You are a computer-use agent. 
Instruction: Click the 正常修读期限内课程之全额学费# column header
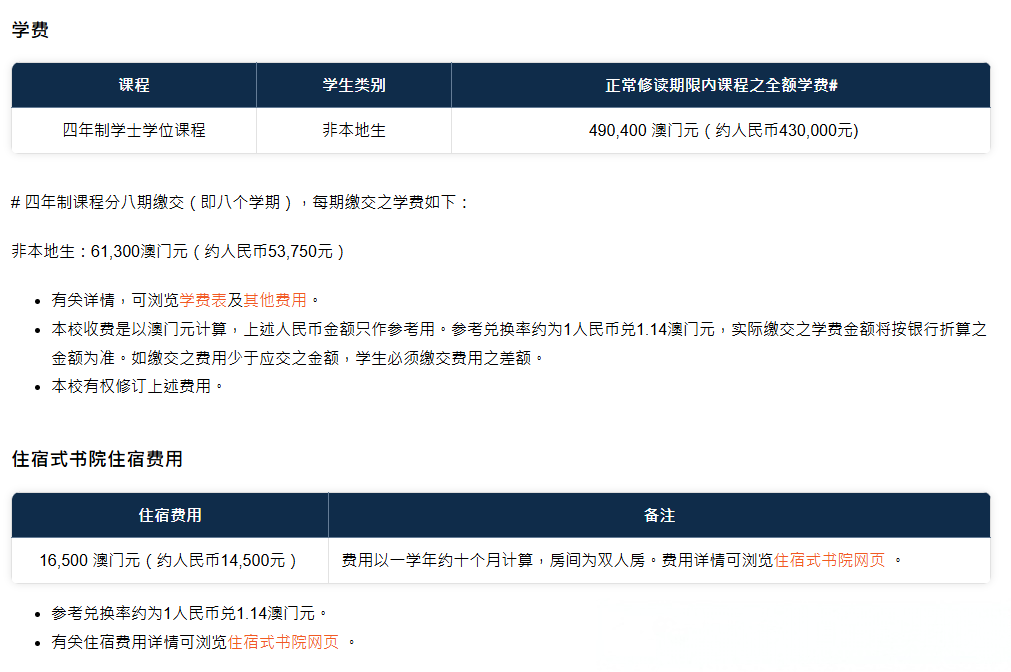720,85
